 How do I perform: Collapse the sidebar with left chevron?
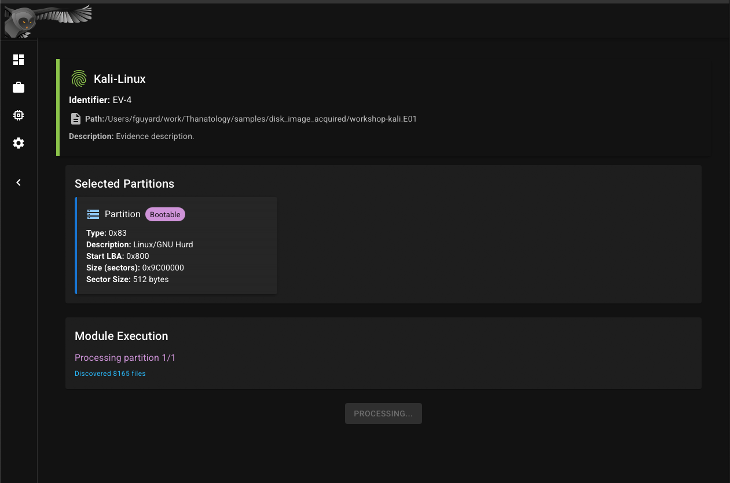[19, 183]
